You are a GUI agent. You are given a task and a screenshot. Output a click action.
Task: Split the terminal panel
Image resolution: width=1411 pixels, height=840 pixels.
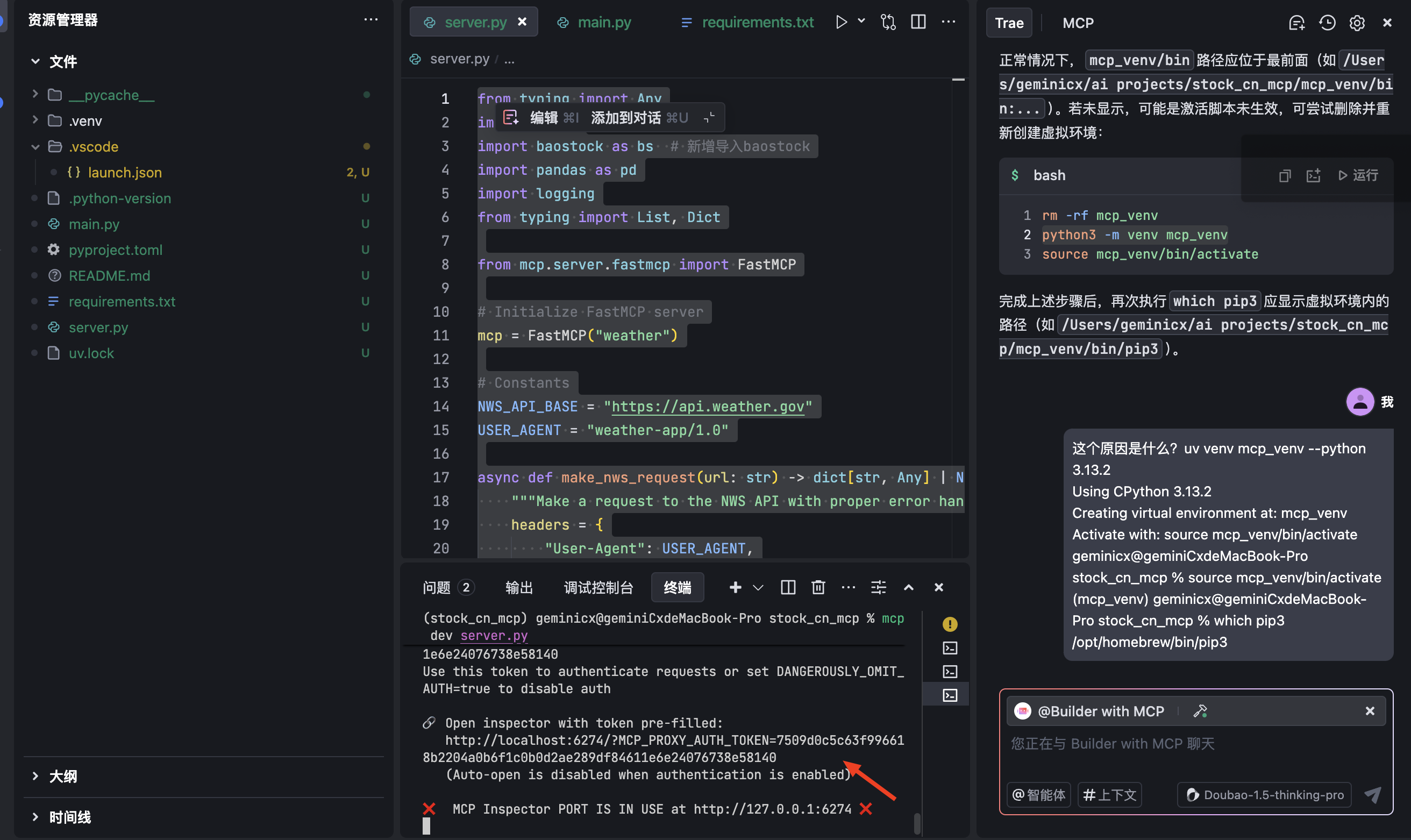click(x=788, y=587)
